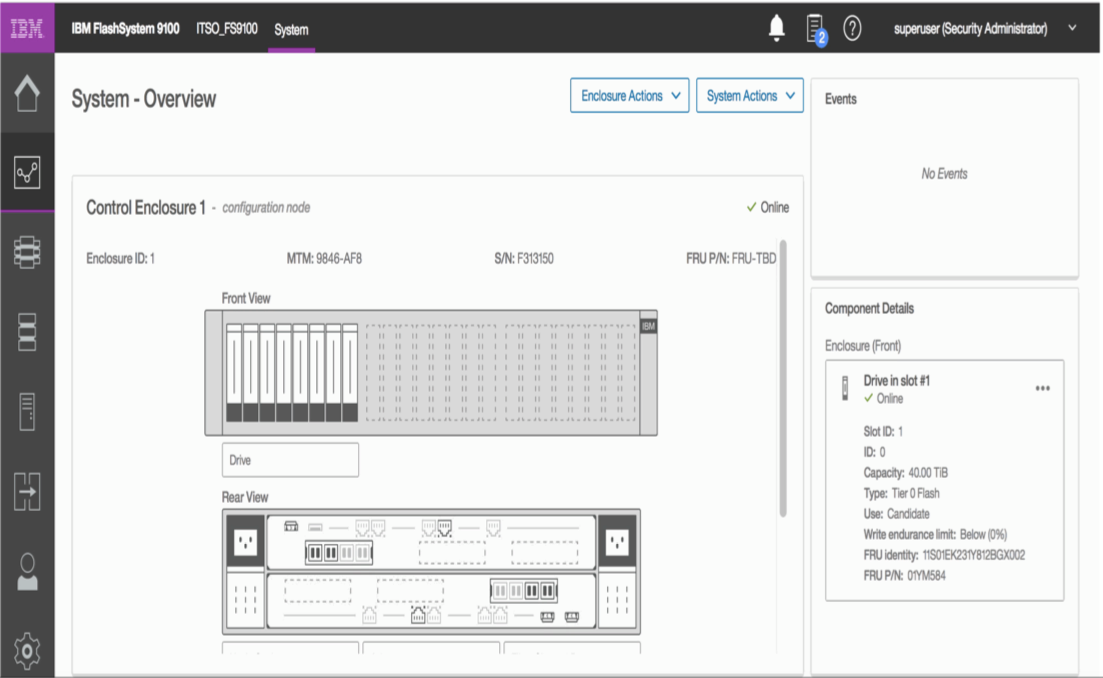Click the No Events message
Screen dimensions: 1103x678
tap(945, 174)
